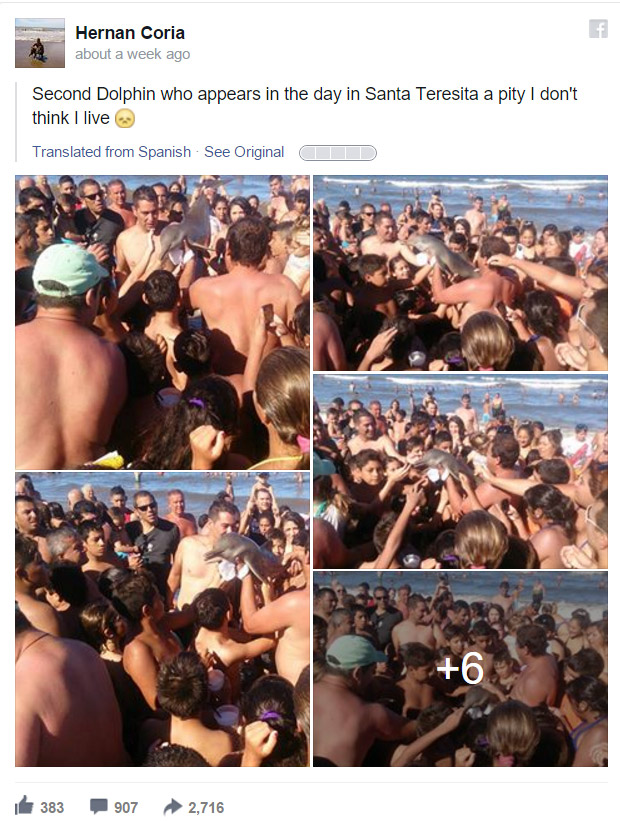Click the thumbs-up like icon
This screenshot has height=821, width=620.
[24, 806]
